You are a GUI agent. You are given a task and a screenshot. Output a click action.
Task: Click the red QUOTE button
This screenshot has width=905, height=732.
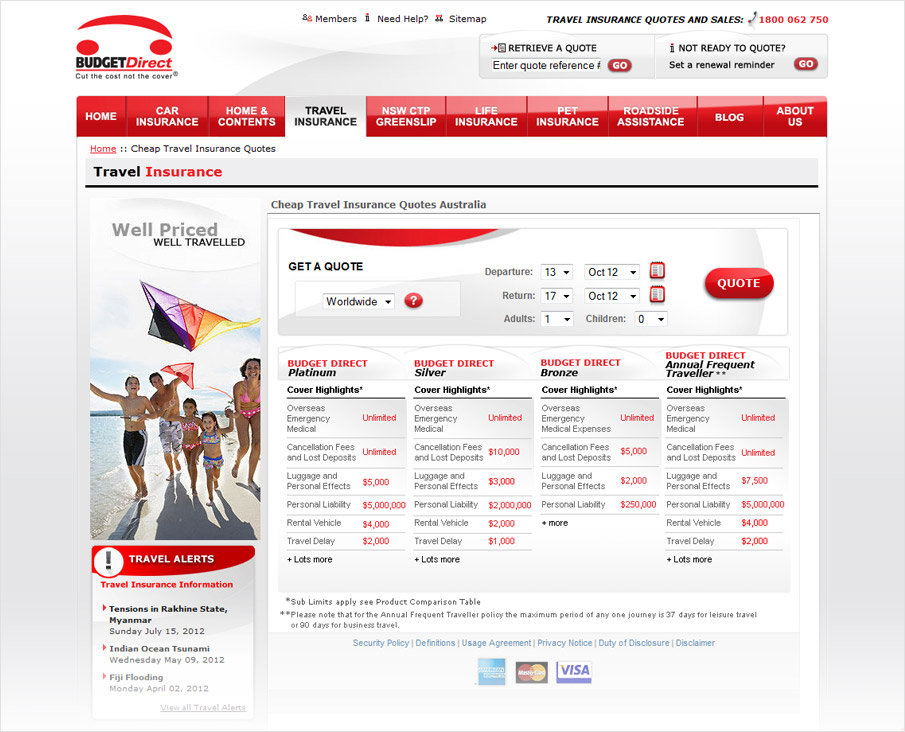tap(738, 283)
